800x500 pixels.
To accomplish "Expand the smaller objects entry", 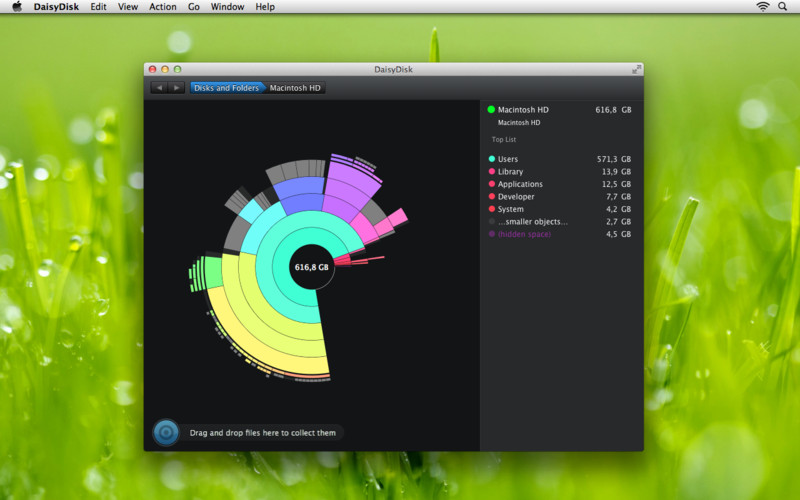I will (532, 221).
